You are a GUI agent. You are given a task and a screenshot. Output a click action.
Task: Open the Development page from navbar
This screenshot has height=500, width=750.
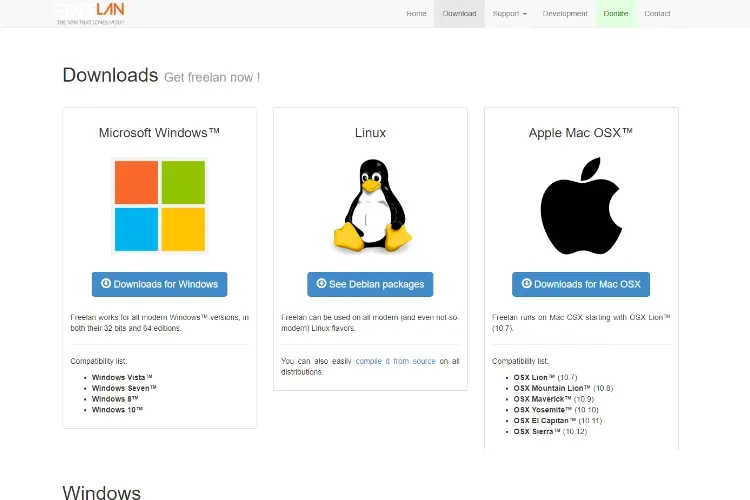pyautogui.click(x=565, y=14)
